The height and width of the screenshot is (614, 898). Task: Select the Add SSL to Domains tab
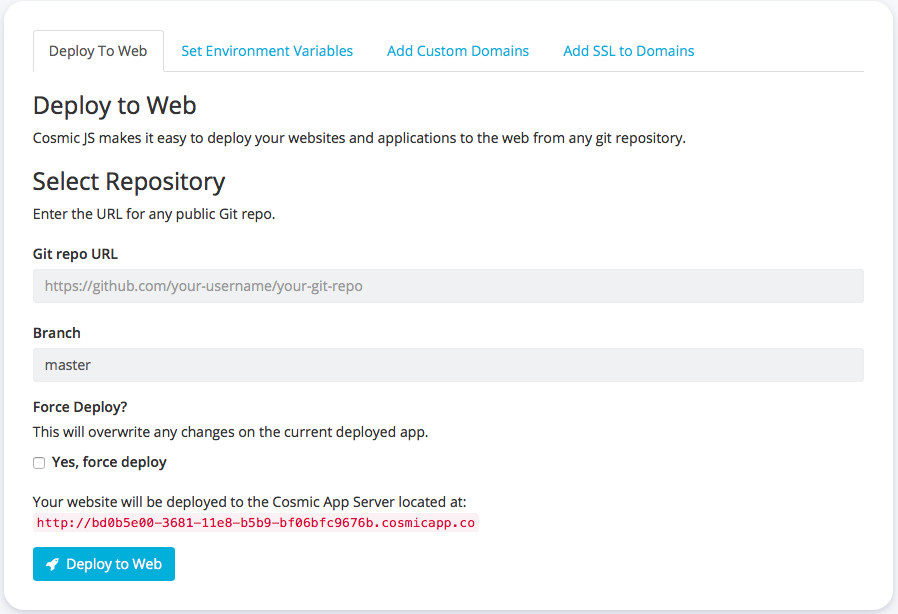628,51
